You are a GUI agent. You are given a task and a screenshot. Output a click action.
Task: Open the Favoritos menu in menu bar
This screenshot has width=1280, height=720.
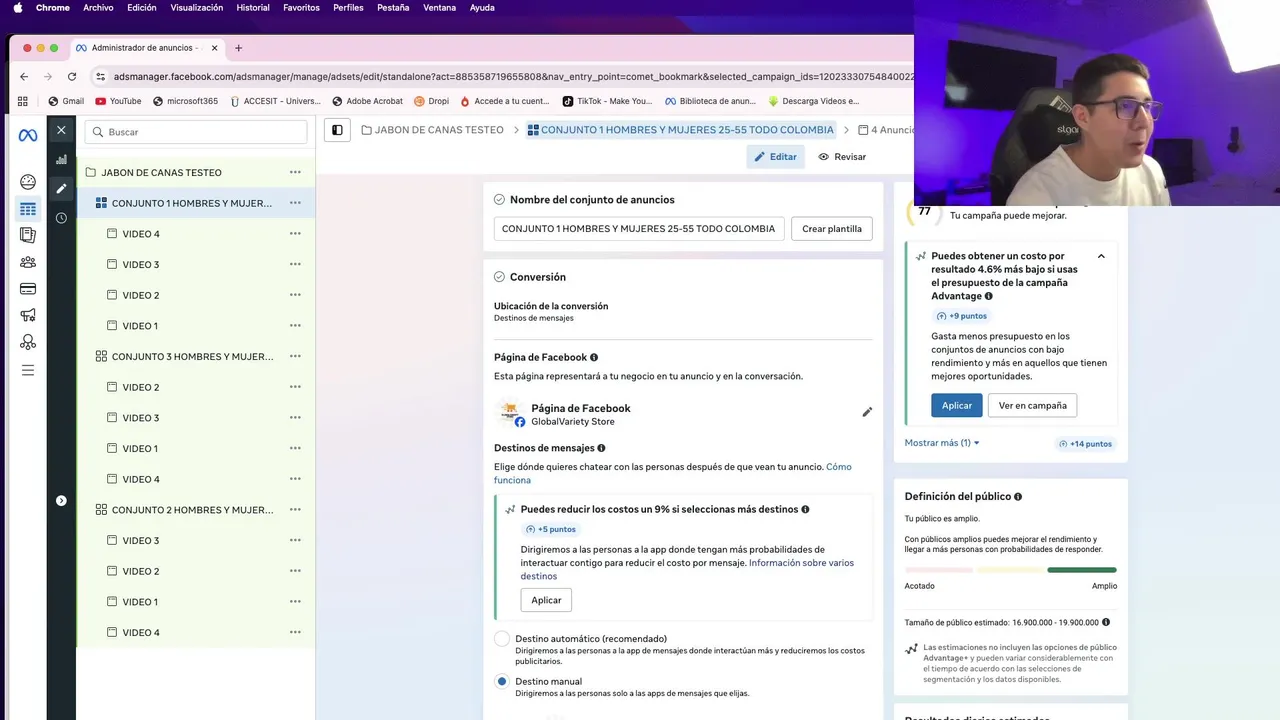point(301,7)
